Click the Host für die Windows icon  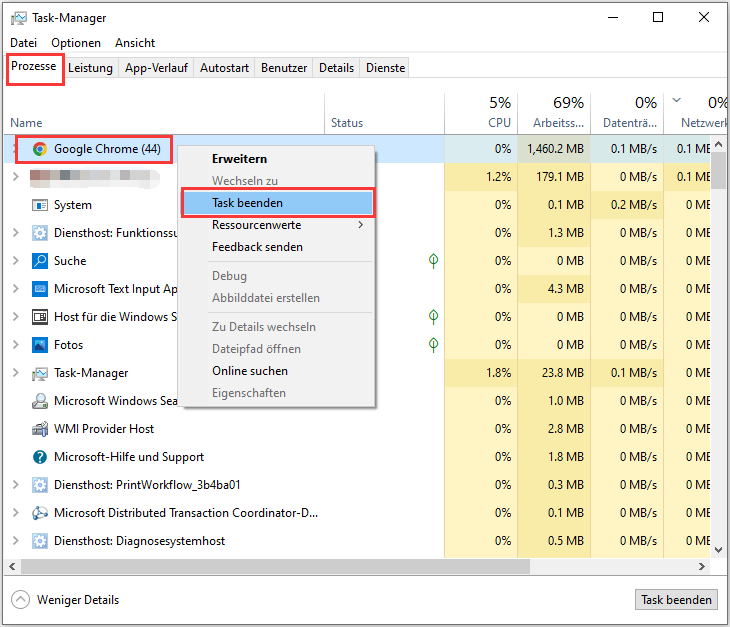(x=40, y=317)
